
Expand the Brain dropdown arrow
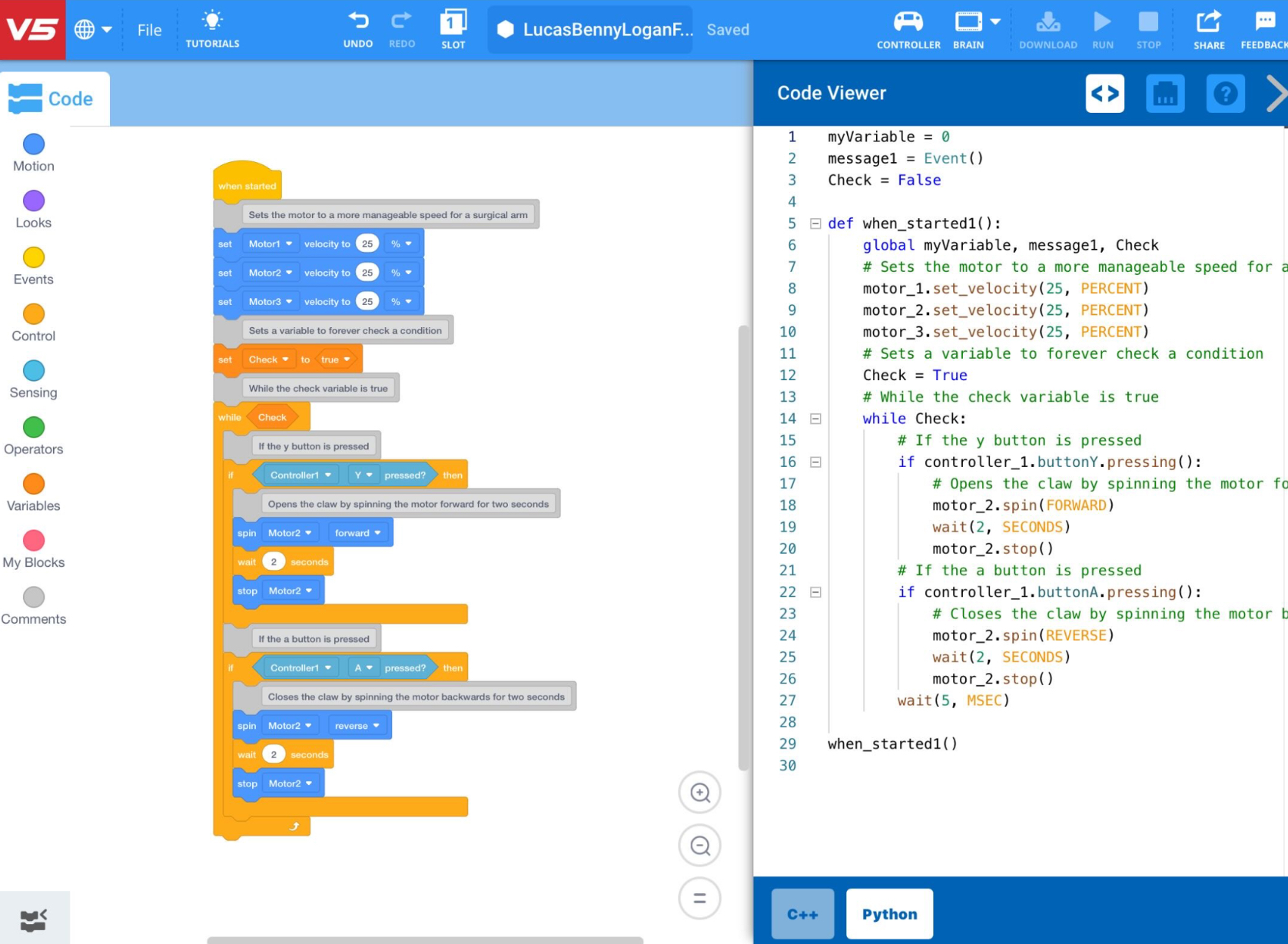click(x=995, y=22)
